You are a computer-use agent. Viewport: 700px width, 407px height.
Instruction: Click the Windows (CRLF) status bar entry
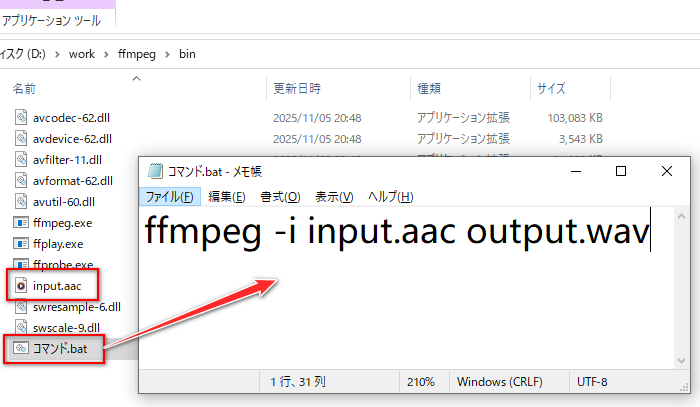point(500,382)
